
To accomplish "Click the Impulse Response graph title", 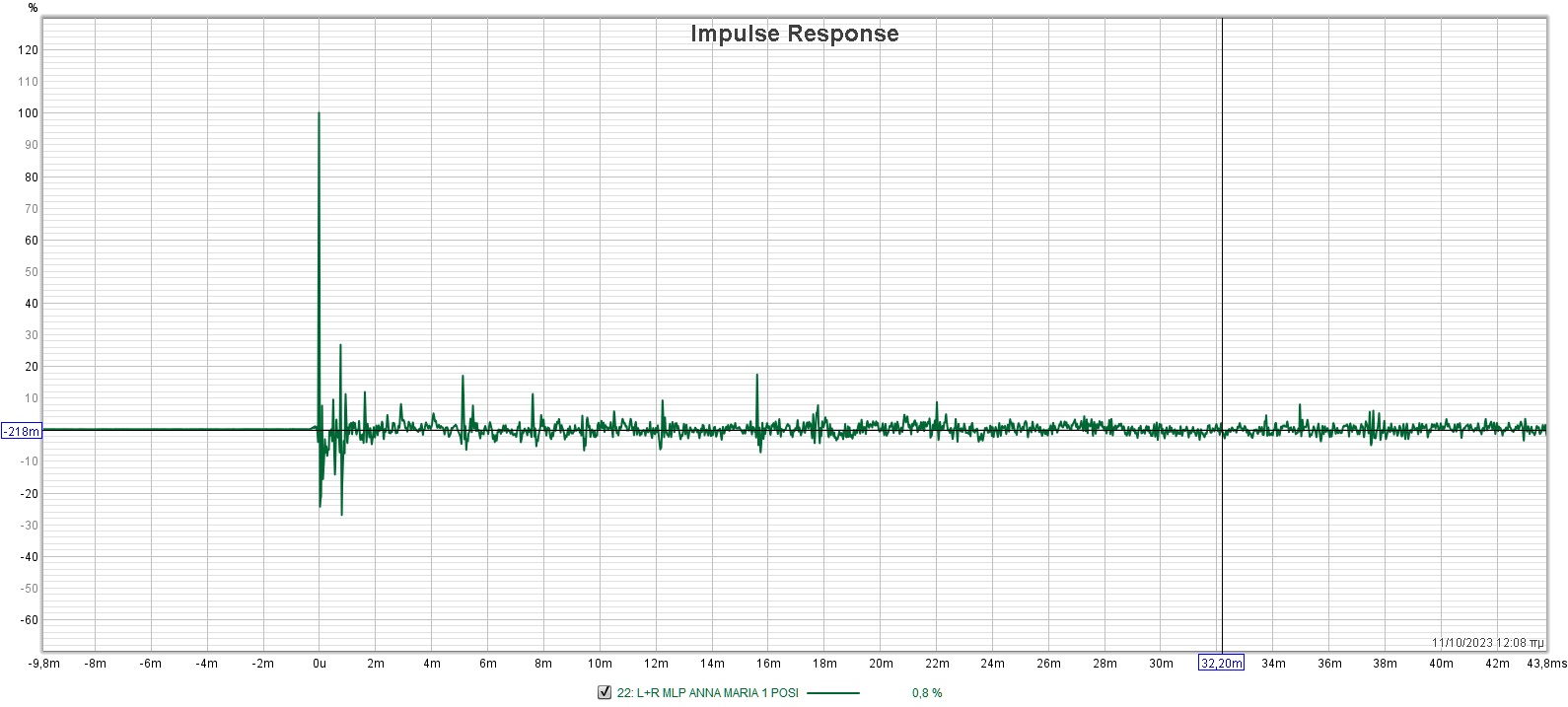I will [794, 34].
